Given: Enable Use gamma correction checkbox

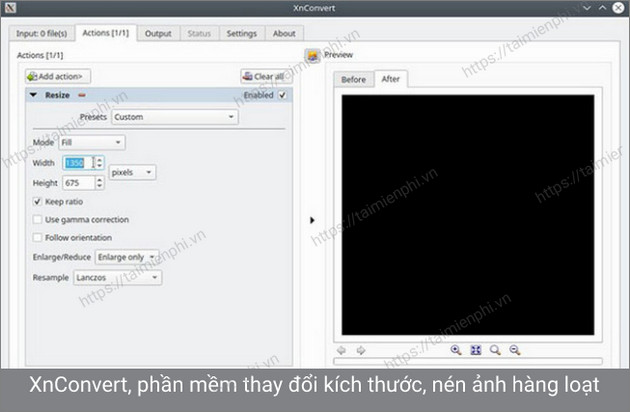Looking at the screenshot, I should (37, 219).
